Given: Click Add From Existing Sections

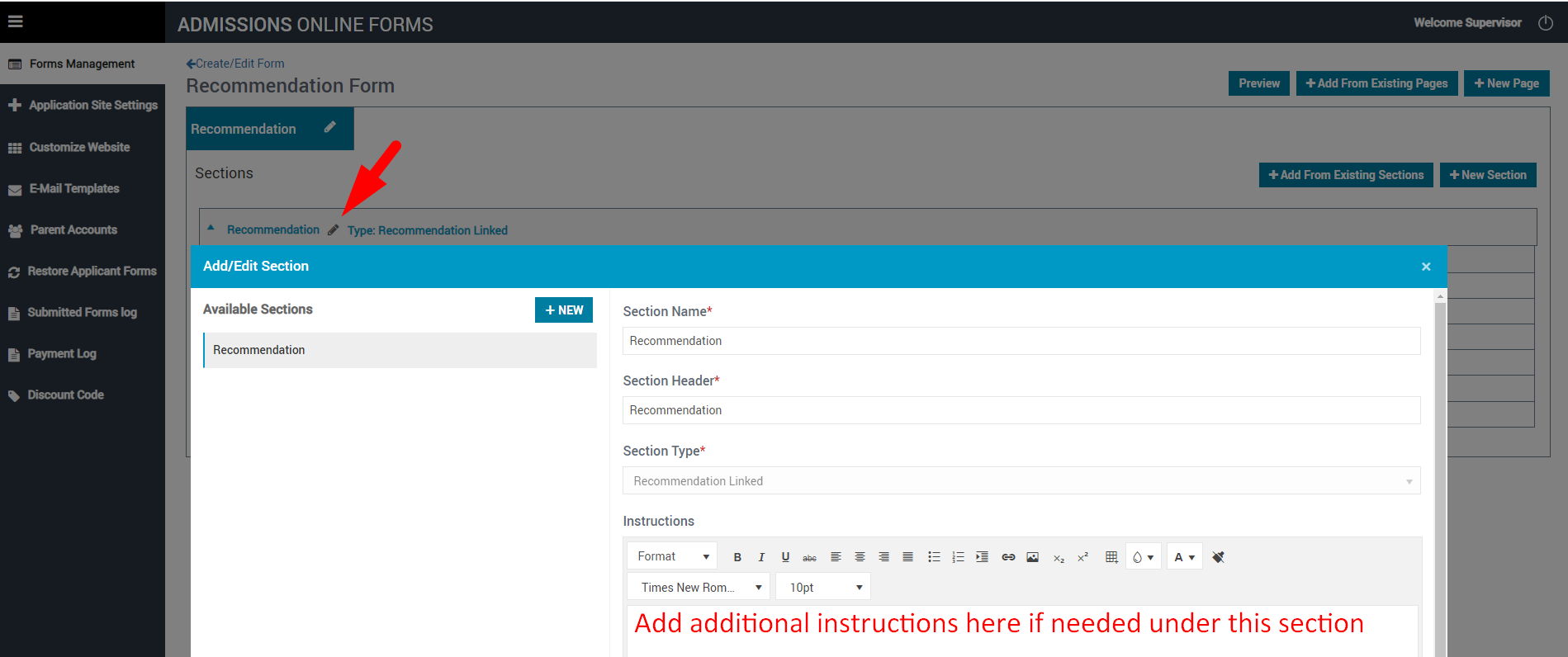Looking at the screenshot, I should pos(1346,175).
